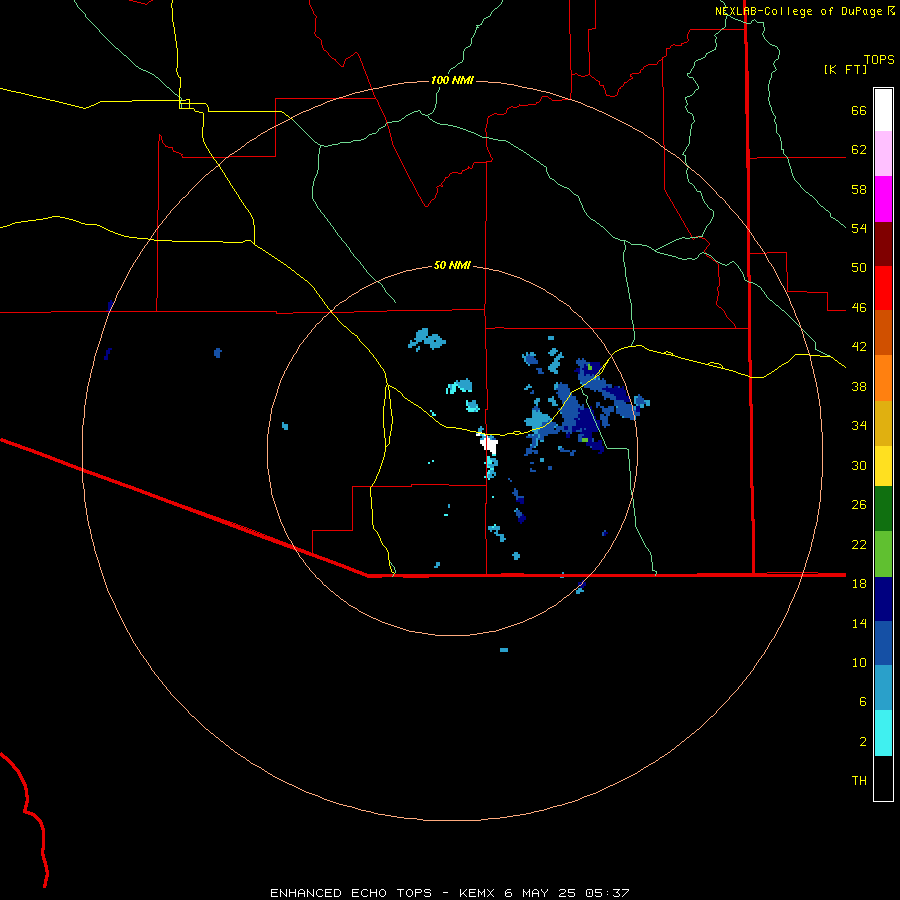Click the NEXLAB-College of DuPage credit text
Image resolution: width=900 pixels, height=900 pixels.
point(798,11)
